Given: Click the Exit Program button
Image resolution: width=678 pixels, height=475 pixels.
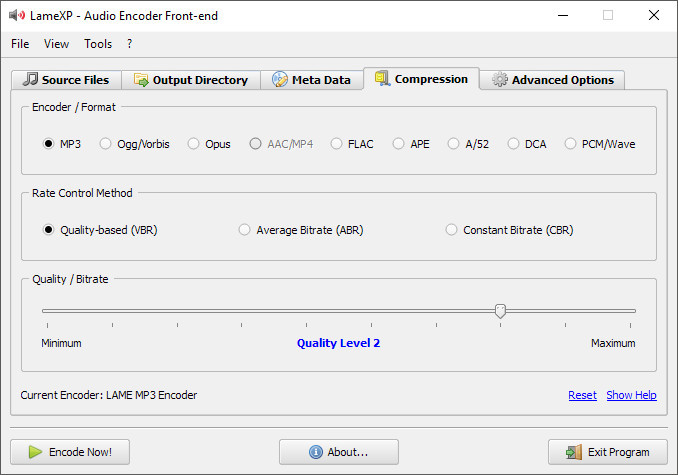Looking at the screenshot, I should (607, 452).
